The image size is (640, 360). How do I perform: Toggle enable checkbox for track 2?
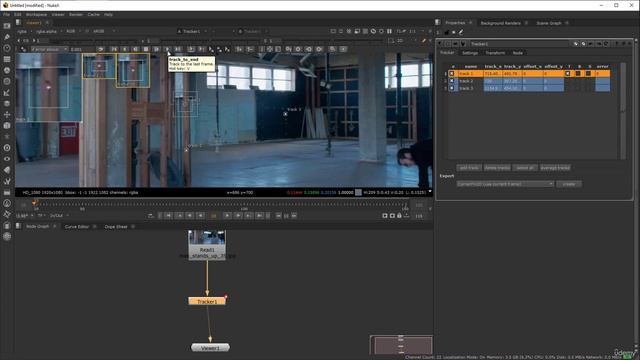pyautogui.click(x=451, y=81)
